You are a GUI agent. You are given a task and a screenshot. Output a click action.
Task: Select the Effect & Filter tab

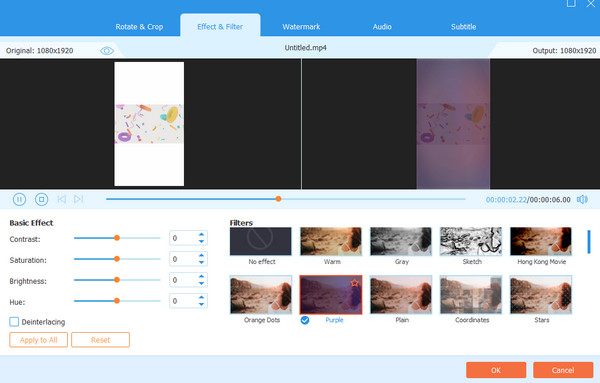tap(220, 27)
